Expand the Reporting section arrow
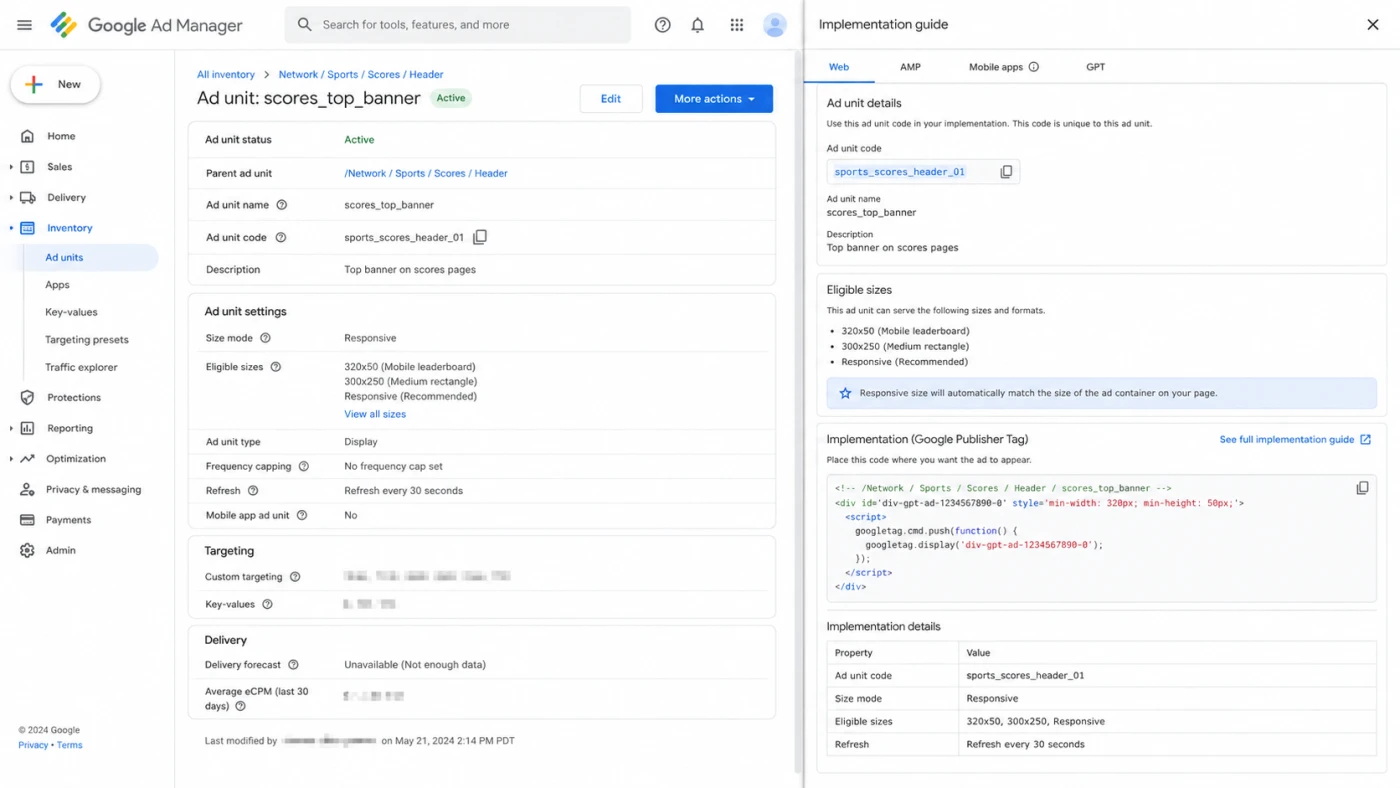The width and height of the screenshot is (1400, 788). tap(11, 428)
